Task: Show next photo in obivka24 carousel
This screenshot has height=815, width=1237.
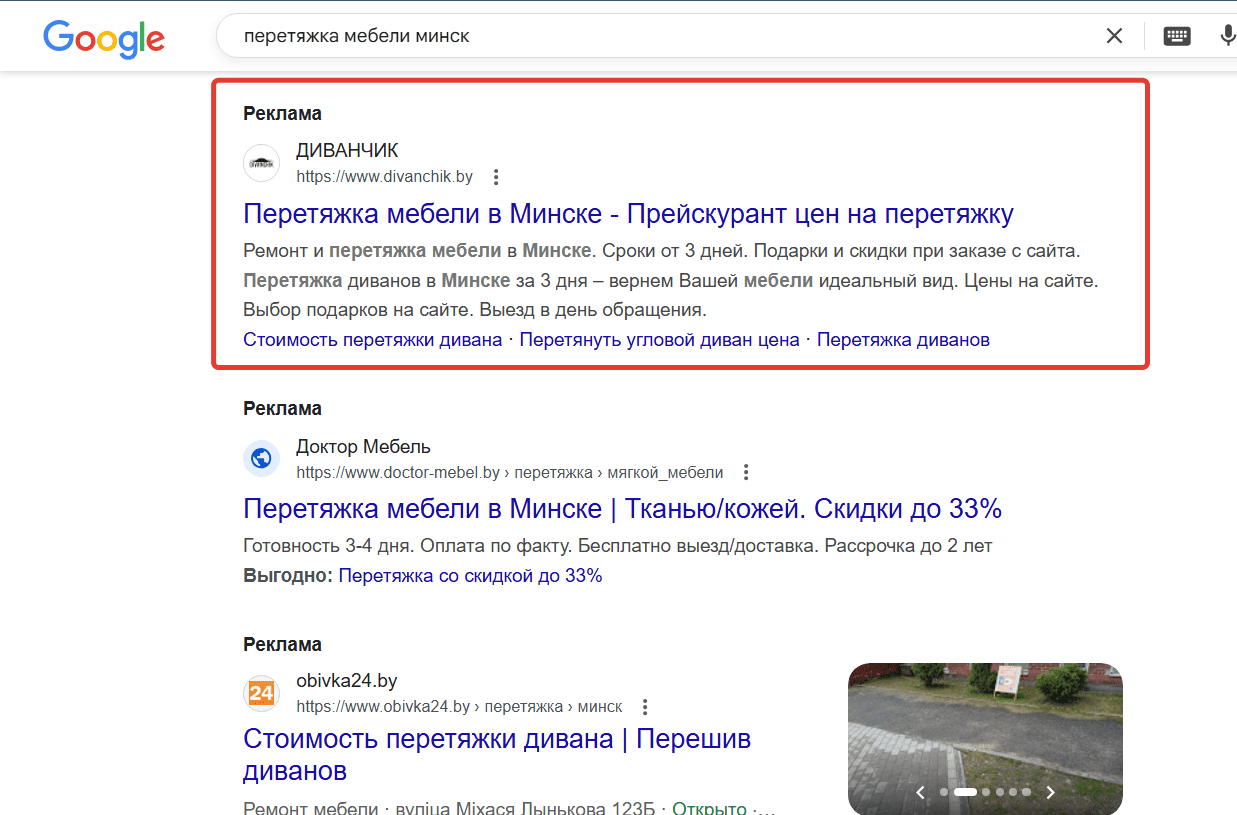Action: pos(1050,793)
